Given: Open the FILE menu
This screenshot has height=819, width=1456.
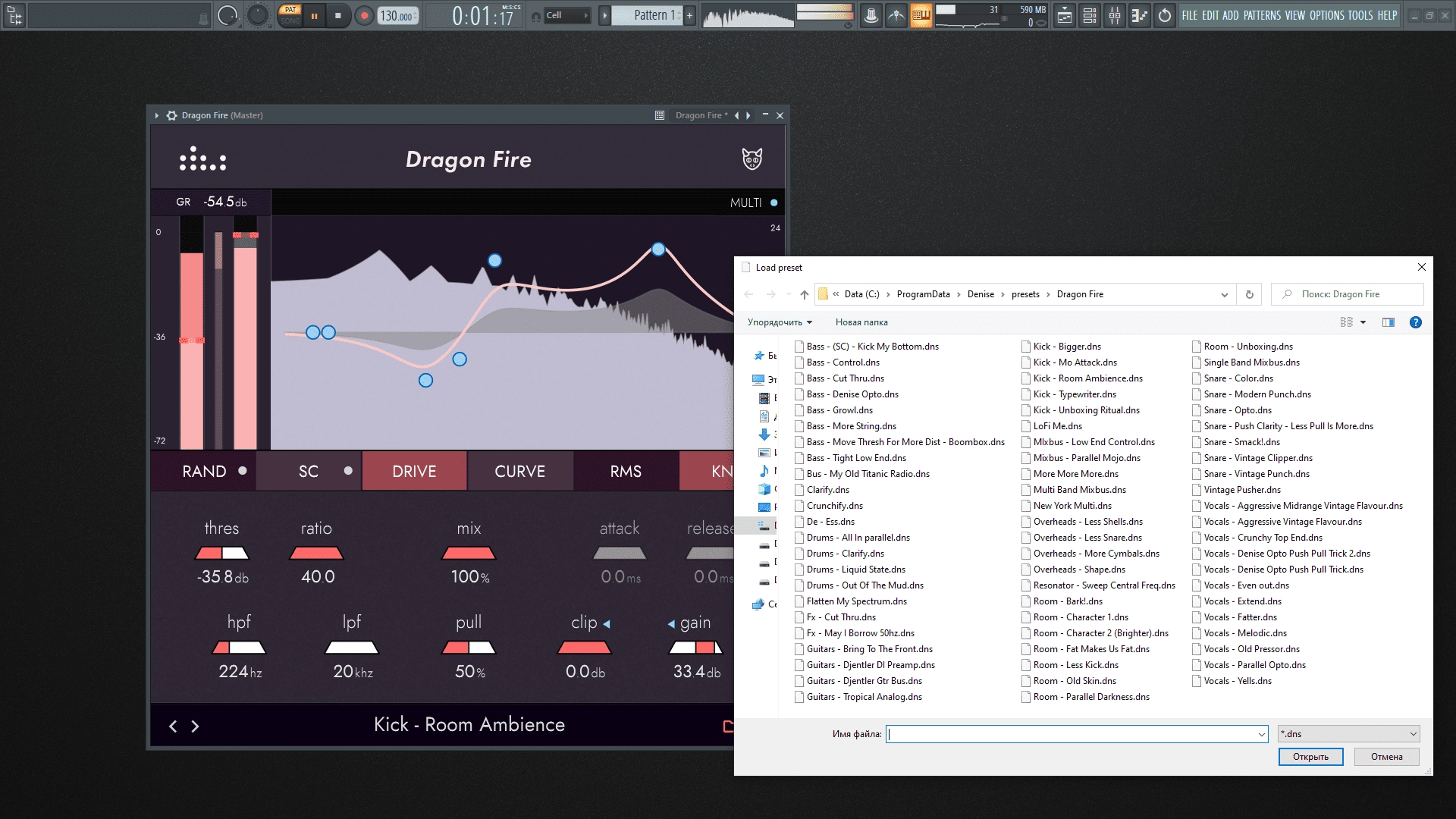Looking at the screenshot, I should pos(1189,15).
